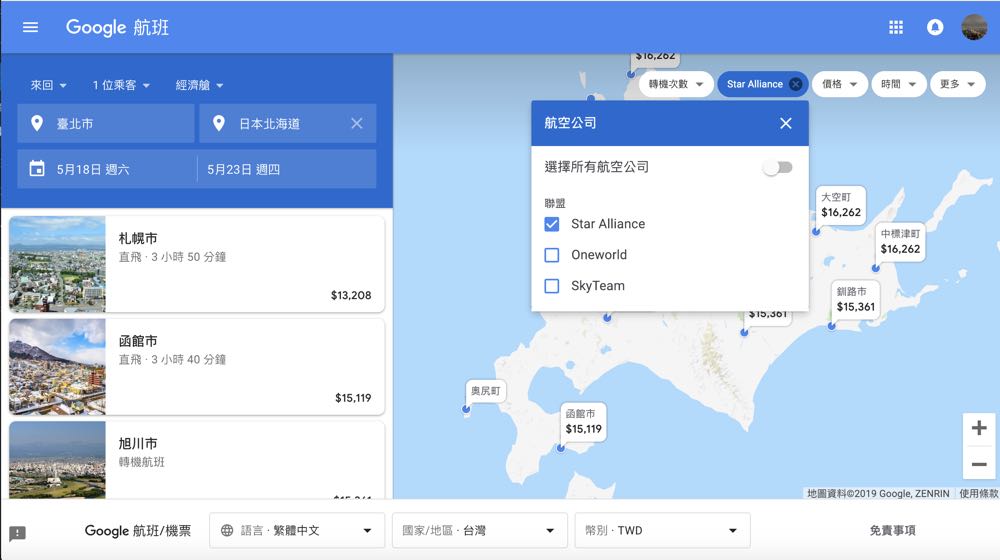Click the feedback icon in footer
Viewport: 1000px width, 560px height.
[x=17, y=533]
